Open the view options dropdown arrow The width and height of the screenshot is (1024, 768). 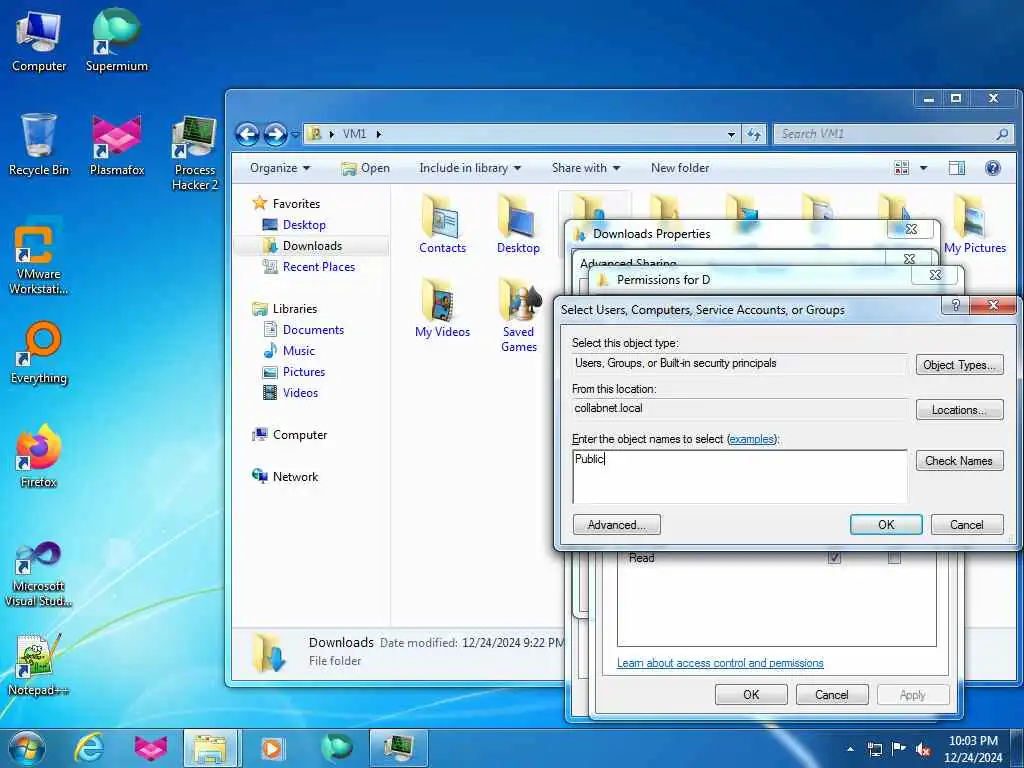[923, 168]
